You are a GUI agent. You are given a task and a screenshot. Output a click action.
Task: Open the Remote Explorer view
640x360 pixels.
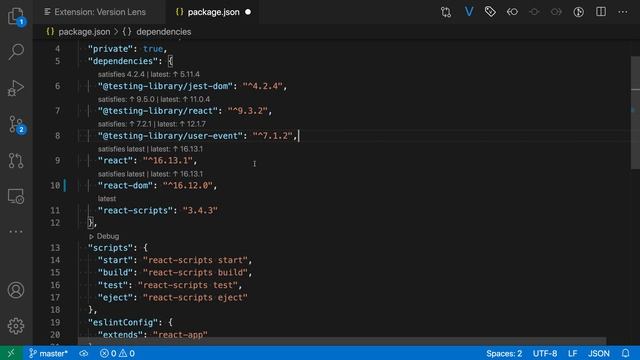(x=16, y=196)
